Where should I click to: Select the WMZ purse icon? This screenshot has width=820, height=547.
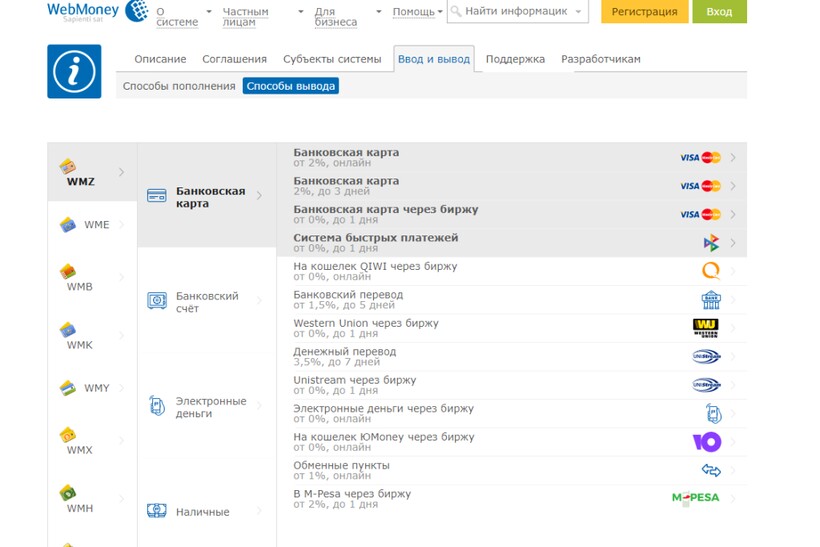coord(68,166)
